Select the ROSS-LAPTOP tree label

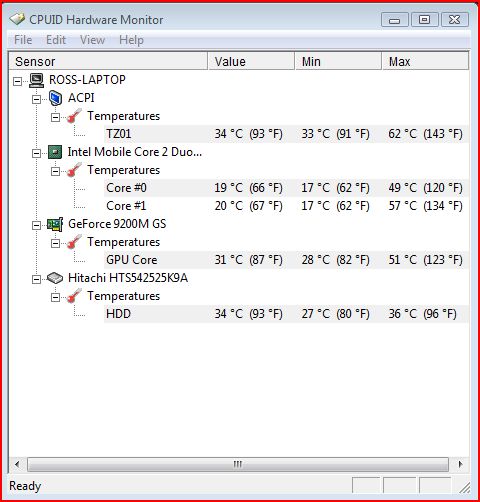[x=87, y=80]
